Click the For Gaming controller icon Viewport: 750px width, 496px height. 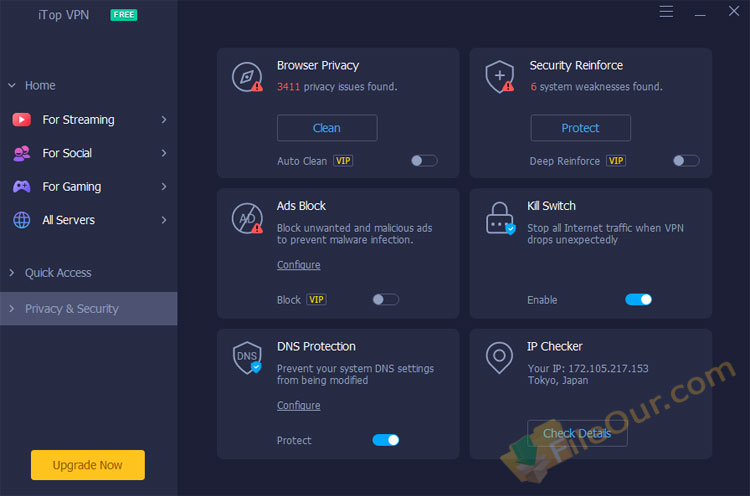pos(22,187)
